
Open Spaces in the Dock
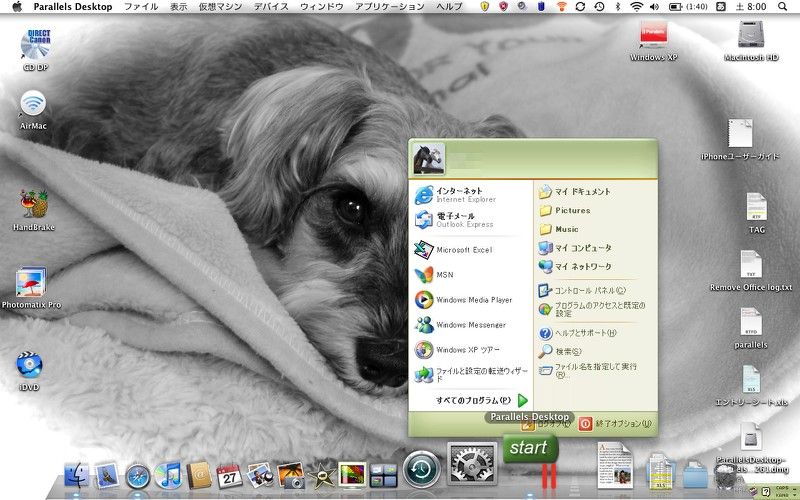pyautogui.click(x=383, y=476)
